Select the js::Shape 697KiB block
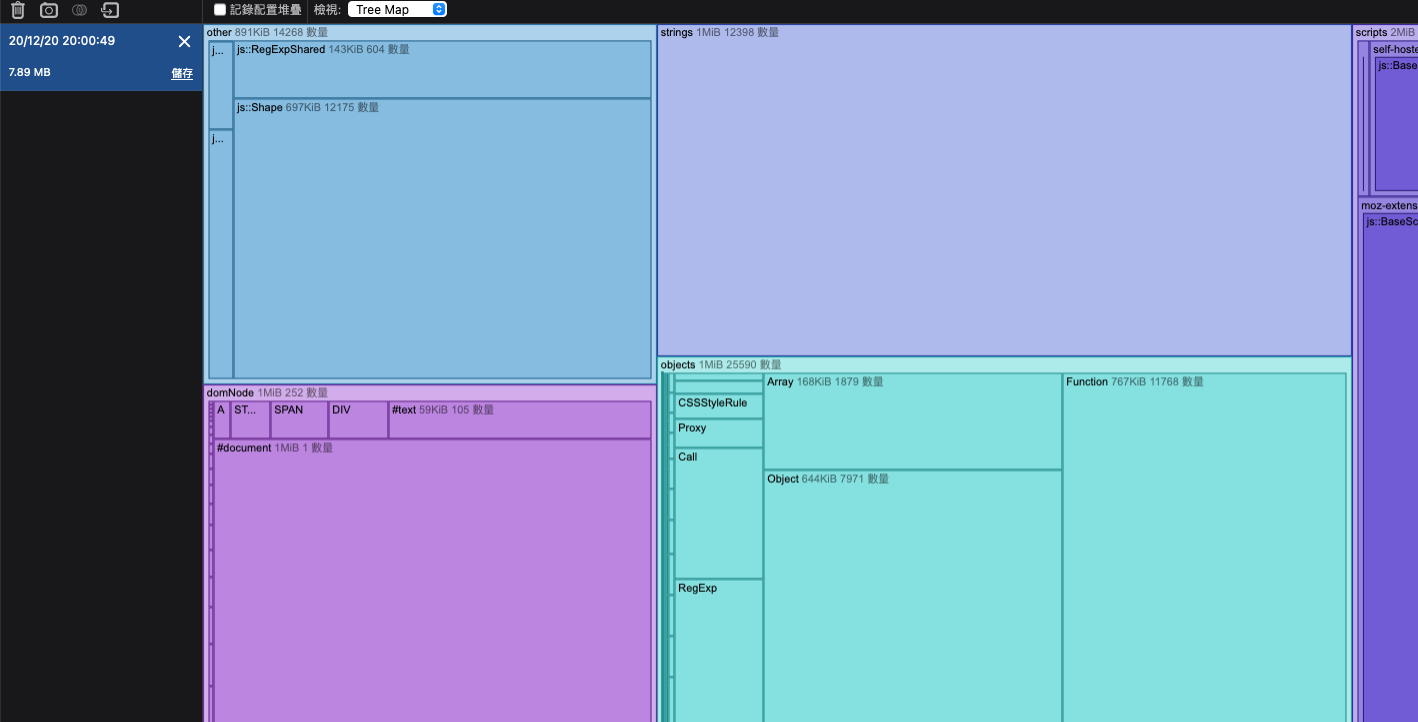Screen dimensions: 1418x722 tap(442, 239)
